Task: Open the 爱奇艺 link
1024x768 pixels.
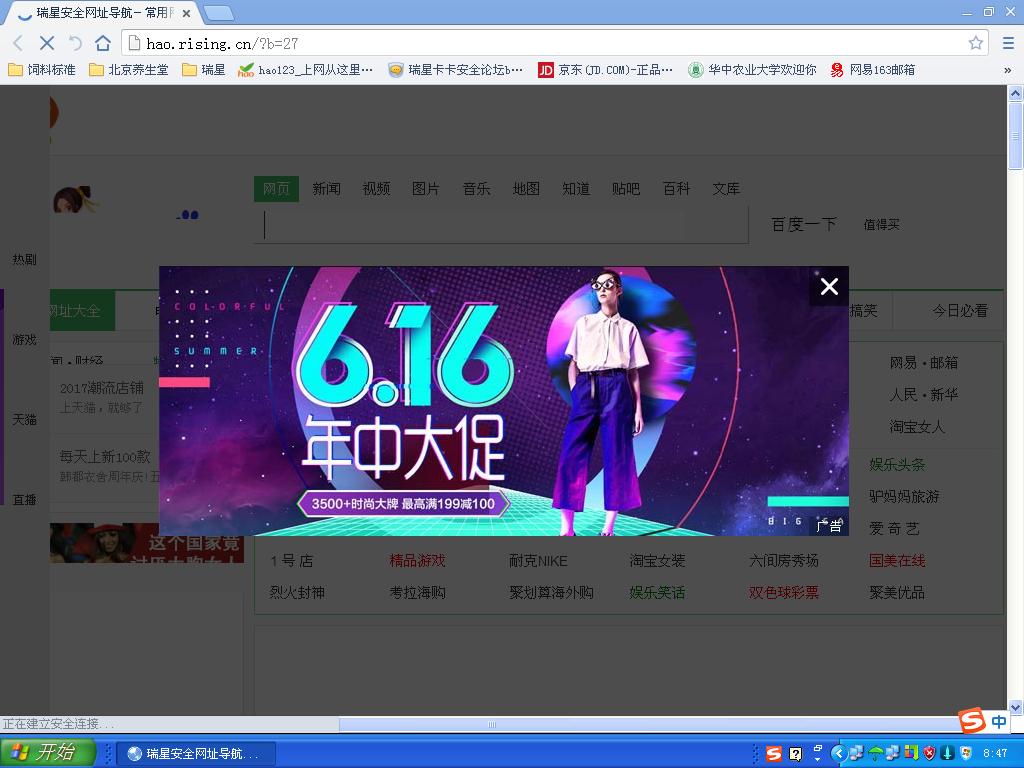Action: 893,528
